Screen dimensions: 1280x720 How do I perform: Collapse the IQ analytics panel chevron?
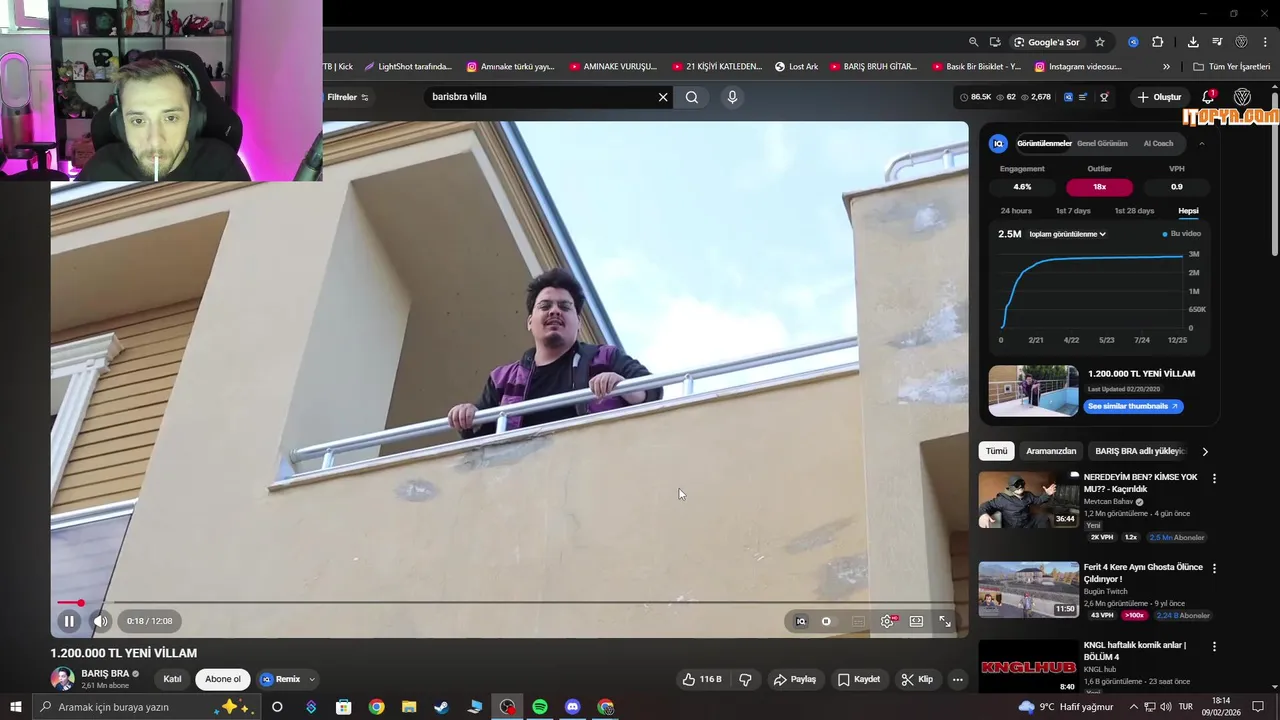(1202, 143)
